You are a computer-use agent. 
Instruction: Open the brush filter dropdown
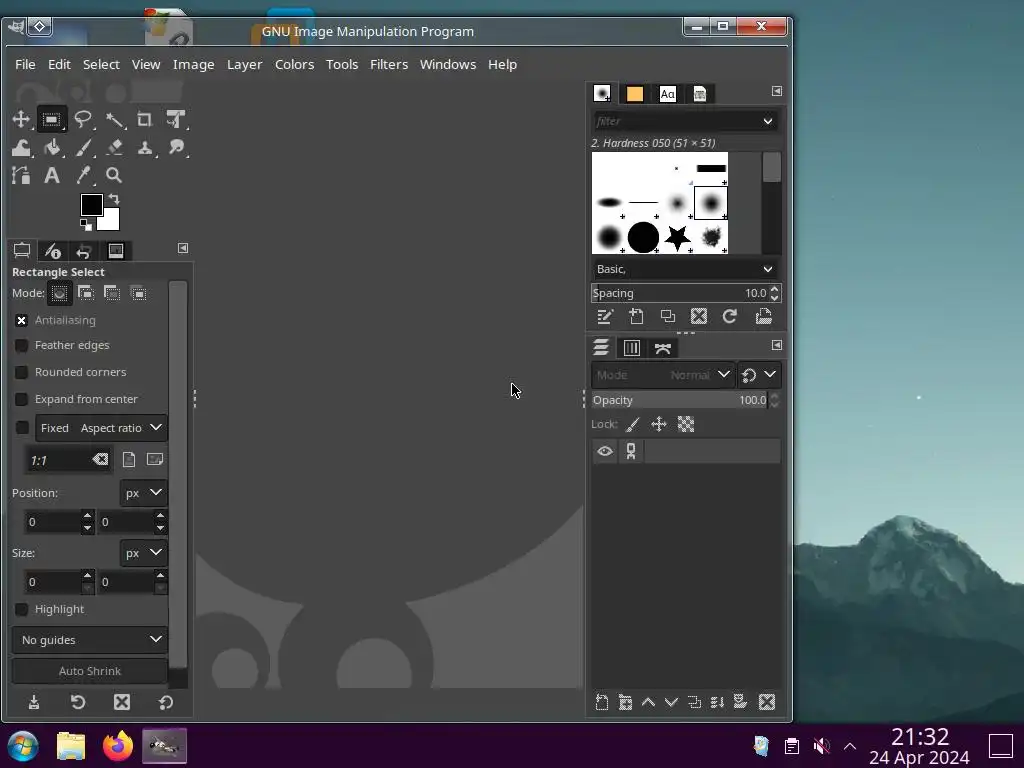(x=767, y=121)
